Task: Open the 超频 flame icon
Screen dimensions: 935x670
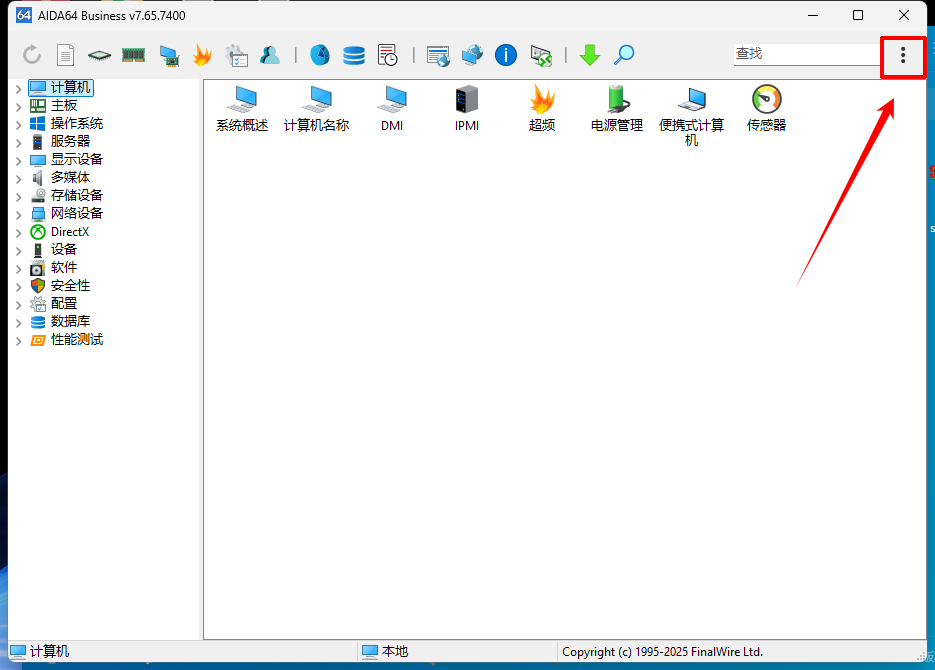Action: coord(542,108)
